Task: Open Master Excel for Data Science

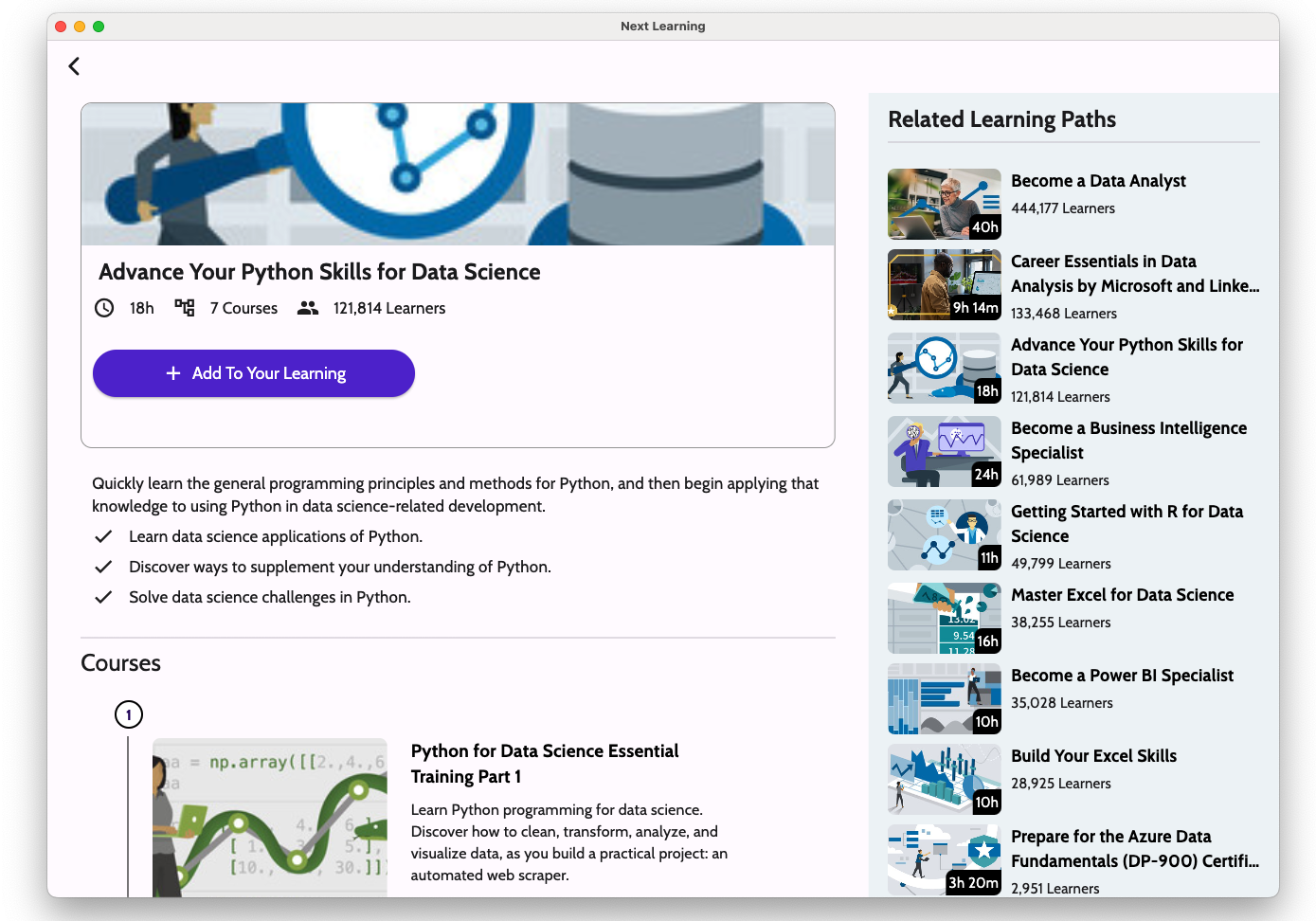Action: click(1122, 595)
